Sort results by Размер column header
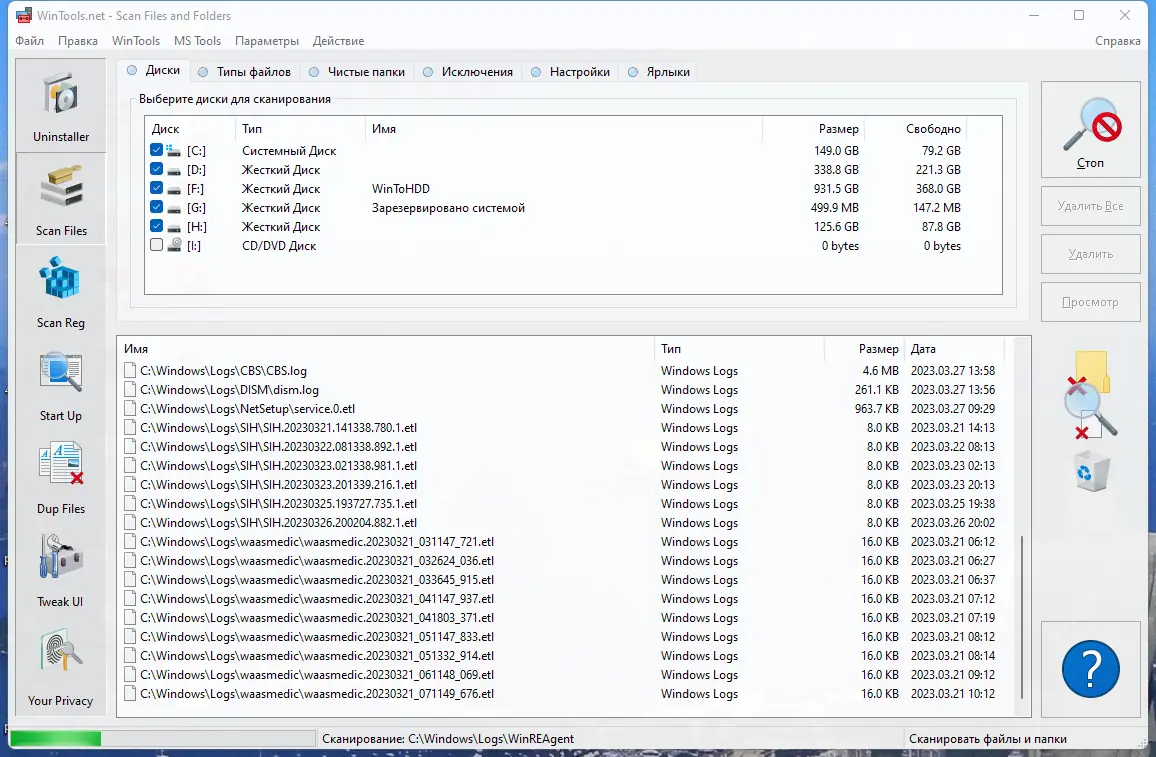The height and width of the screenshot is (757, 1156). (864, 349)
